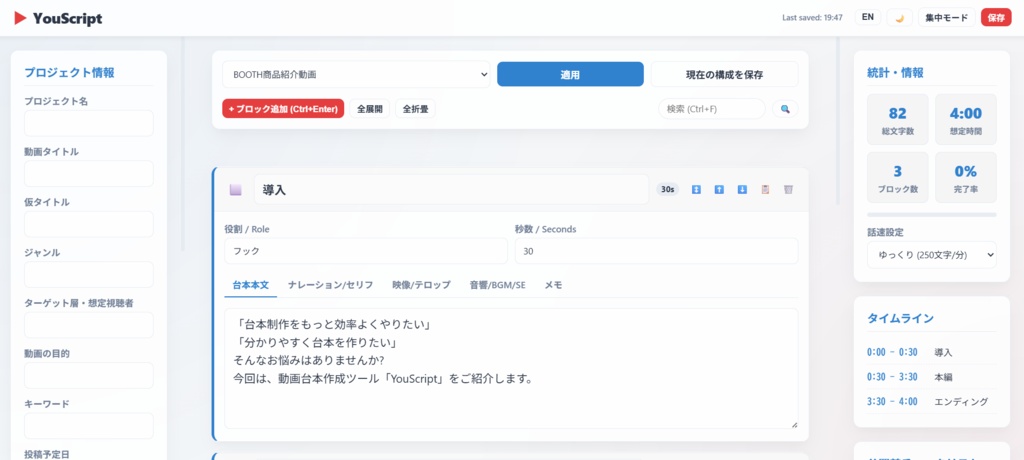The width and height of the screenshot is (1024, 460).
Task: Click the ジャンル input field
Action: [x=89, y=274]
